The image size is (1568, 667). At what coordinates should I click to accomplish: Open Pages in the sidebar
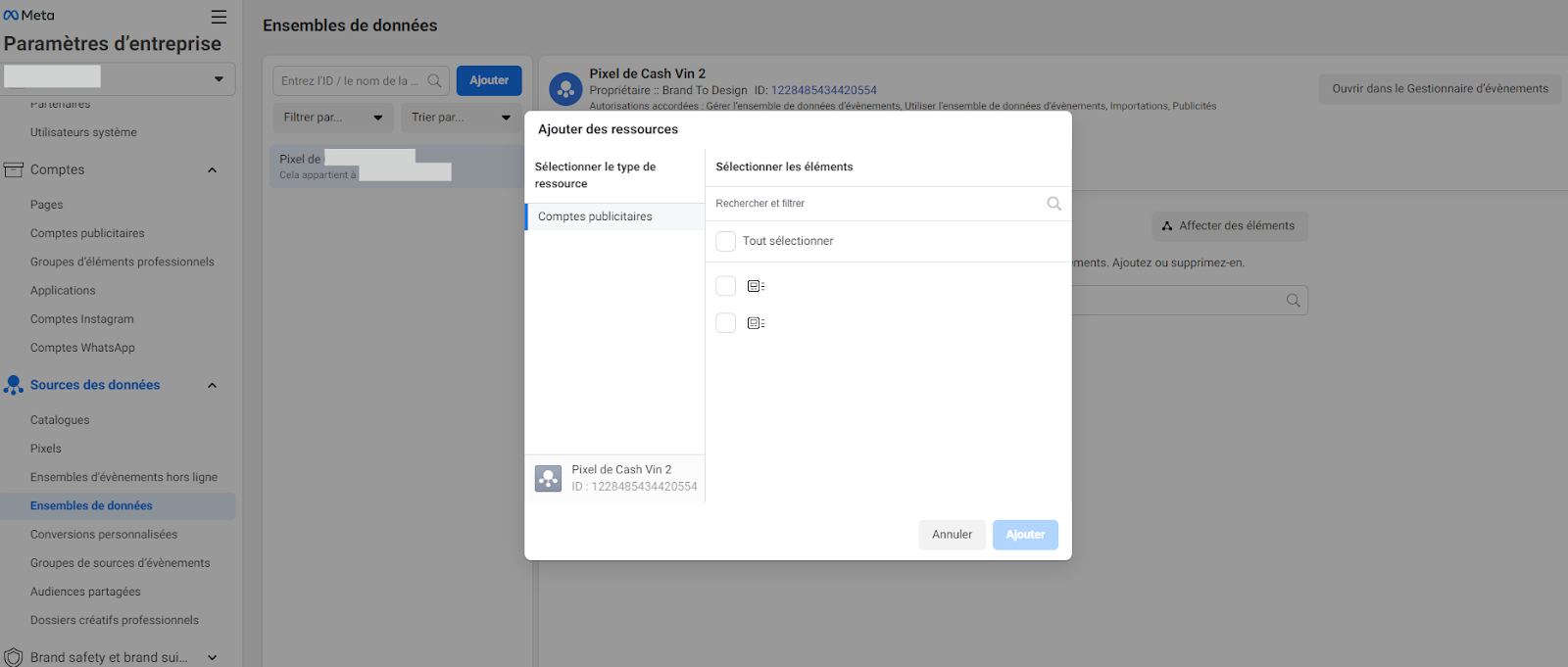[x=46, y=205]
